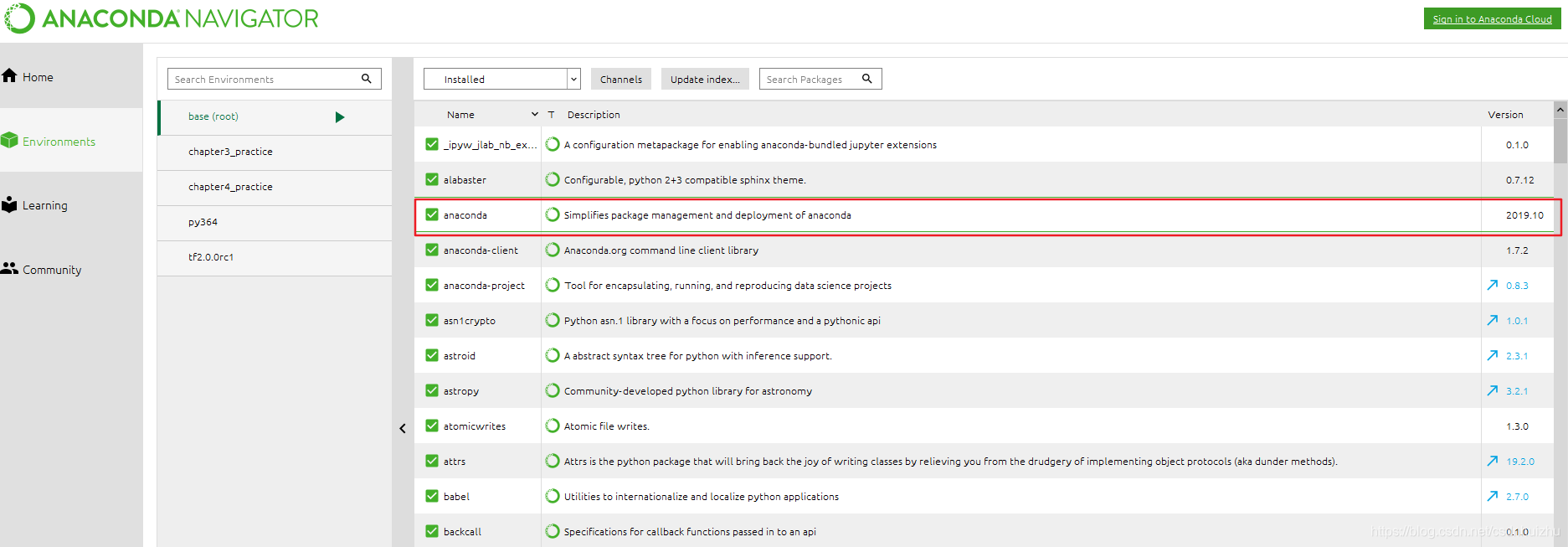Select the tf2.0.0rc1 environment
This screenshot has width=1568, height=547.
[275, 258]
